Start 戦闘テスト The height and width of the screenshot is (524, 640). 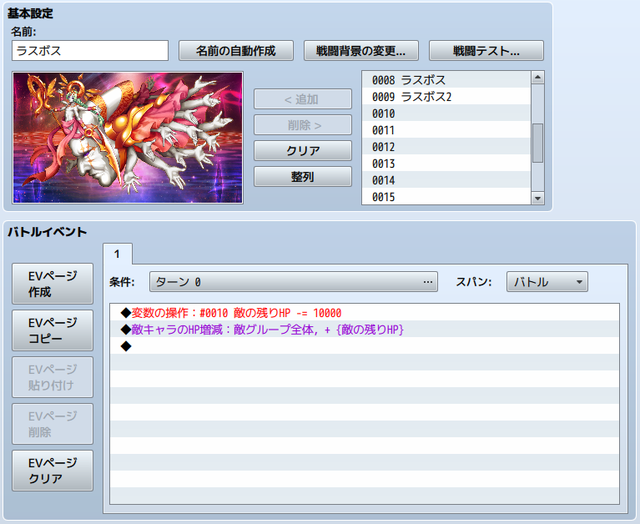coord(486,51)
